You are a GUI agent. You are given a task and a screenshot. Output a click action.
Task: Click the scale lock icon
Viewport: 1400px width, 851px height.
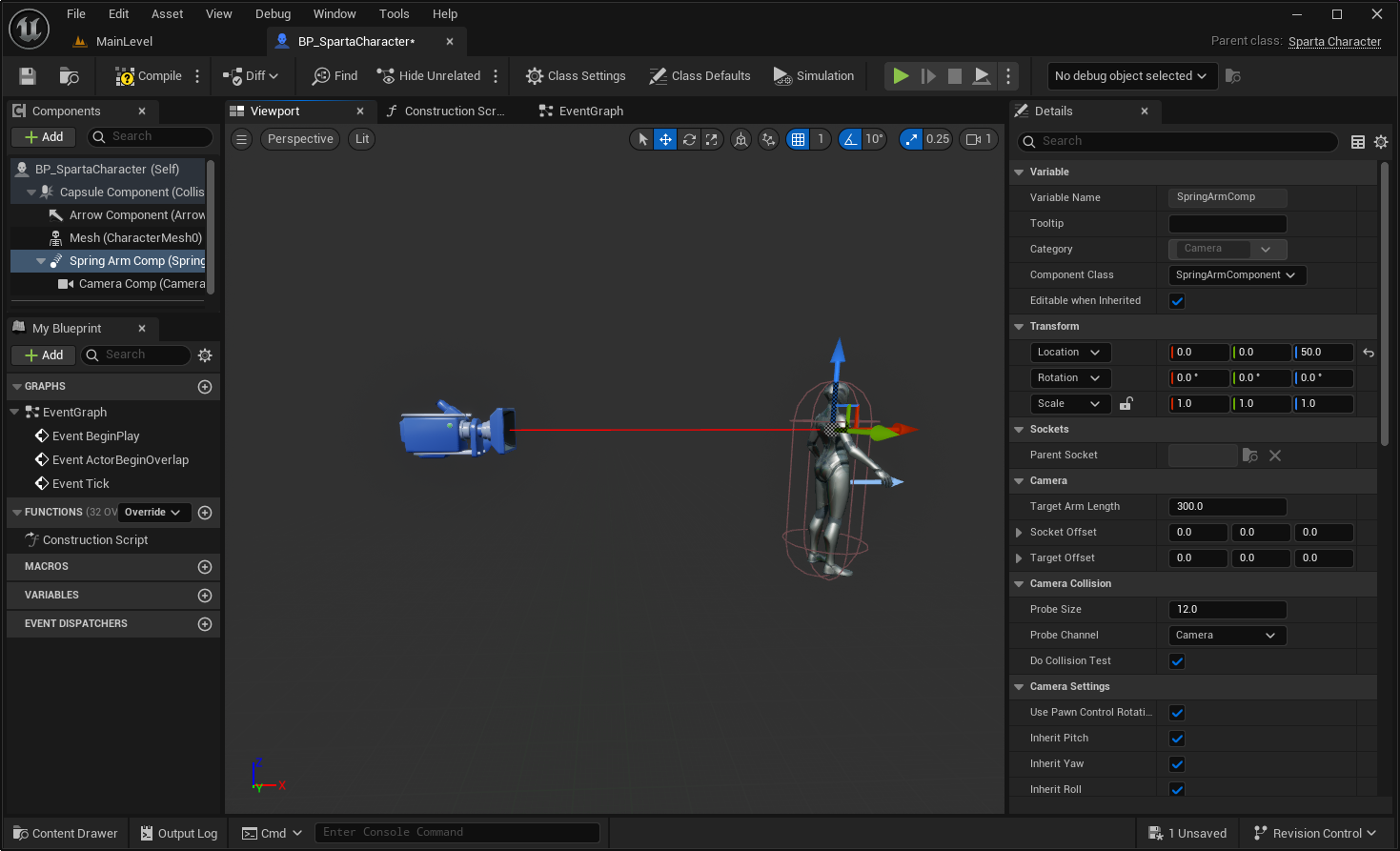tap(1126, 404)
